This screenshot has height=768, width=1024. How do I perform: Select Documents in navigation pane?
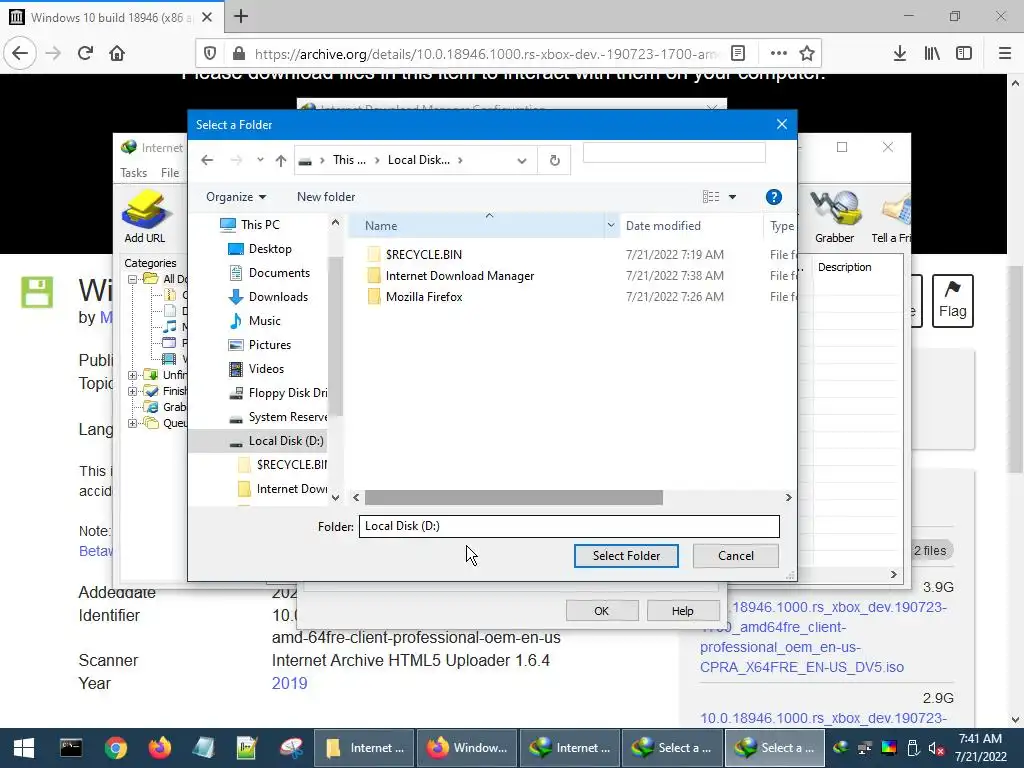pyautogui.click(x=279, y=273)
